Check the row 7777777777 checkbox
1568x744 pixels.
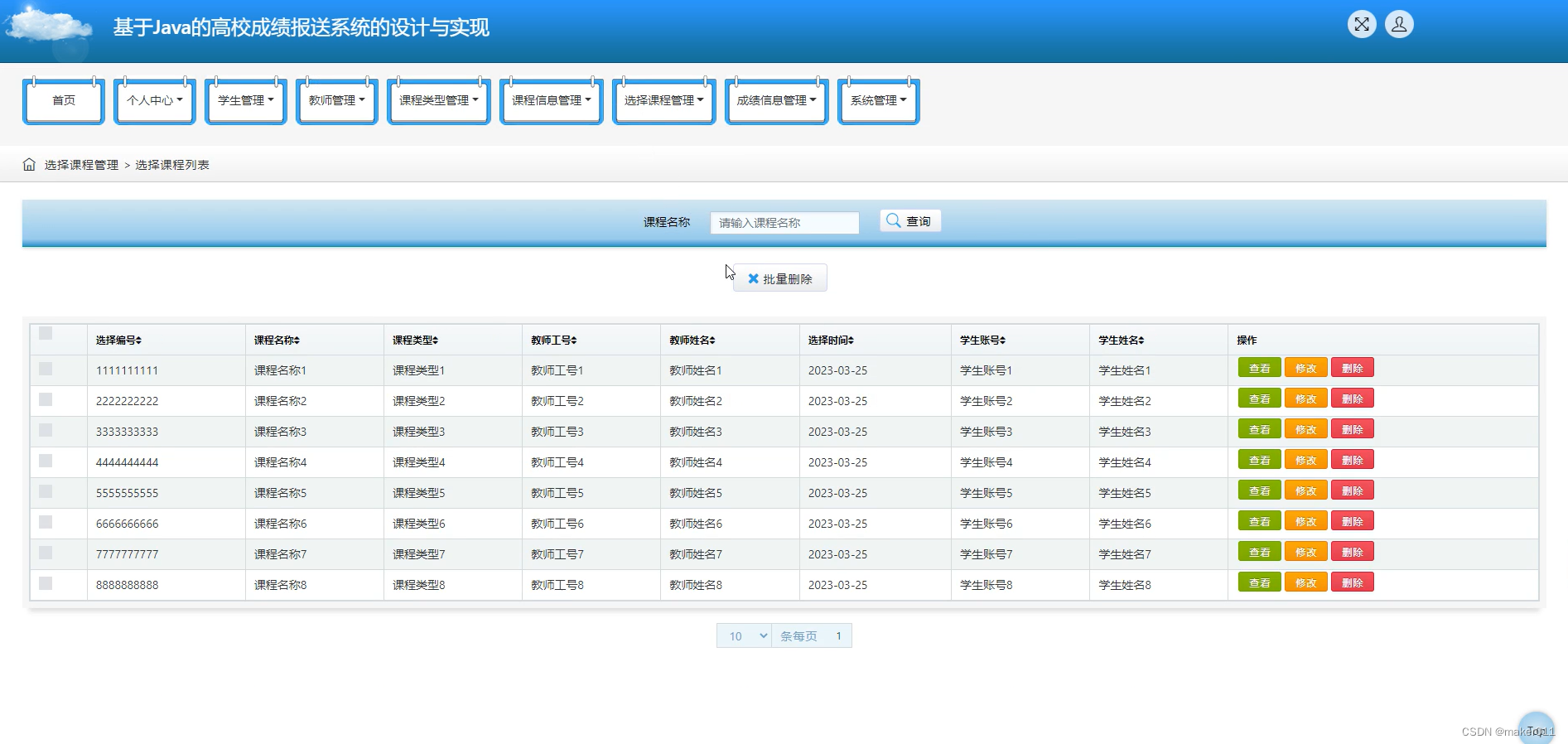[46, 553]
